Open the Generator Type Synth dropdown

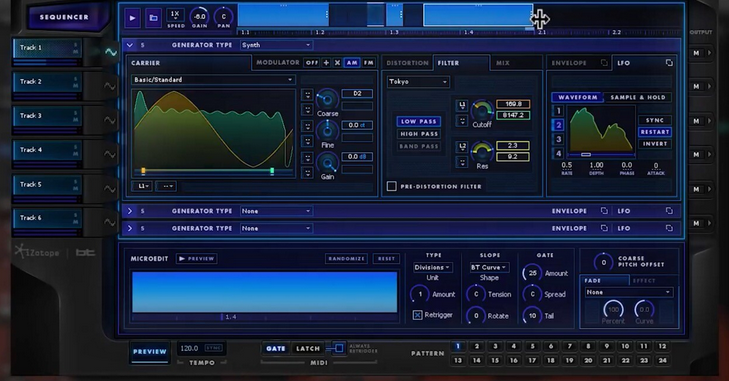click(276, 45)
